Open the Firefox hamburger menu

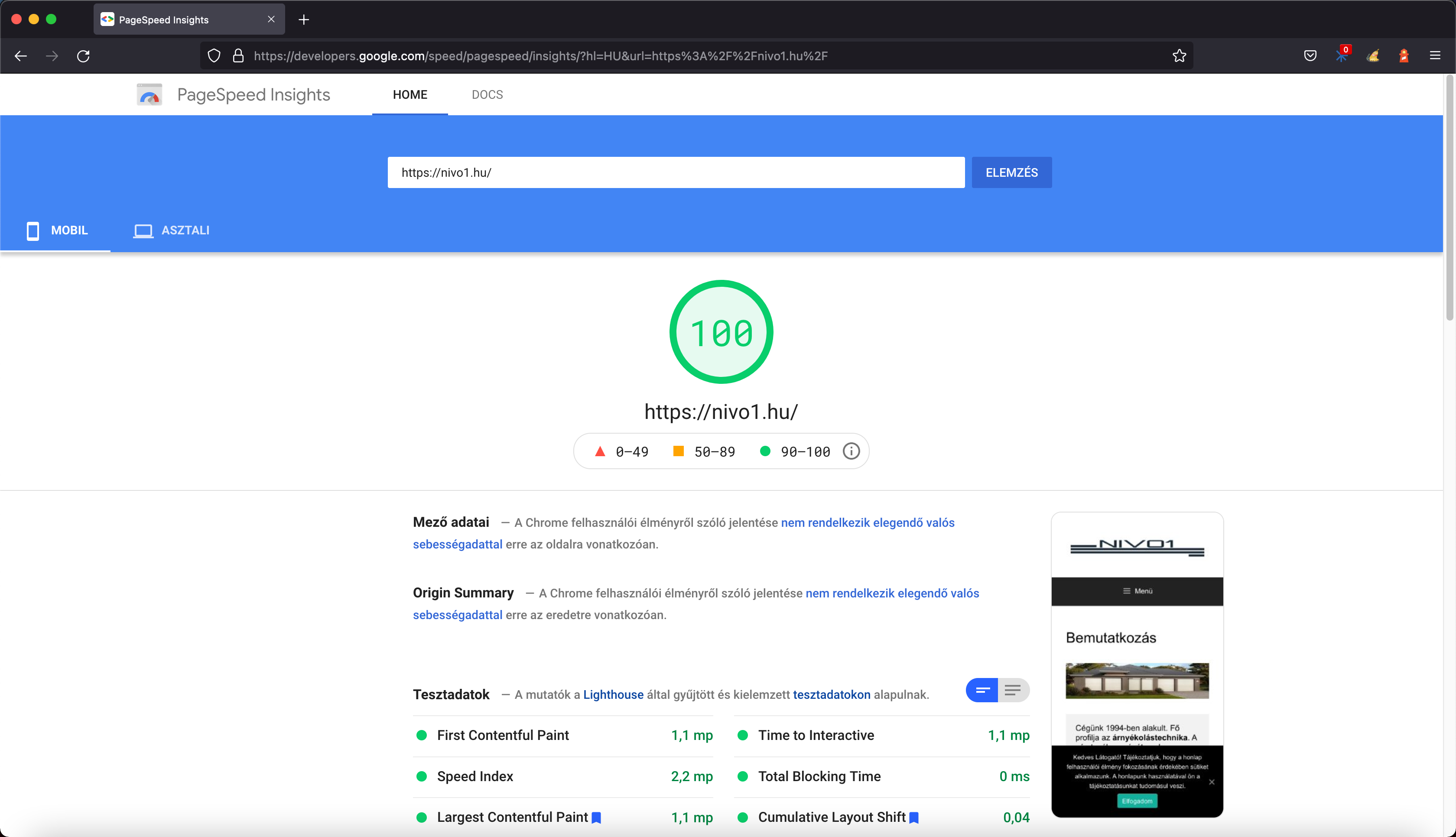coord(1435,56)
